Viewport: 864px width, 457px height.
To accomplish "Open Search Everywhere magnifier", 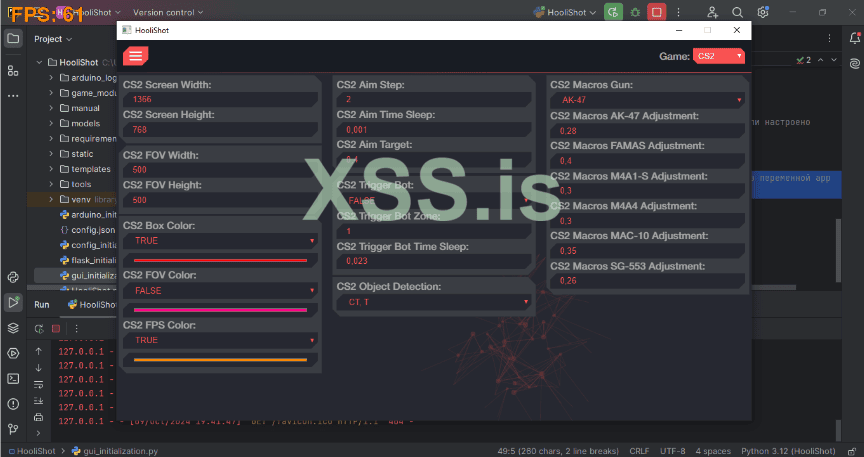I will coord(737,12).
